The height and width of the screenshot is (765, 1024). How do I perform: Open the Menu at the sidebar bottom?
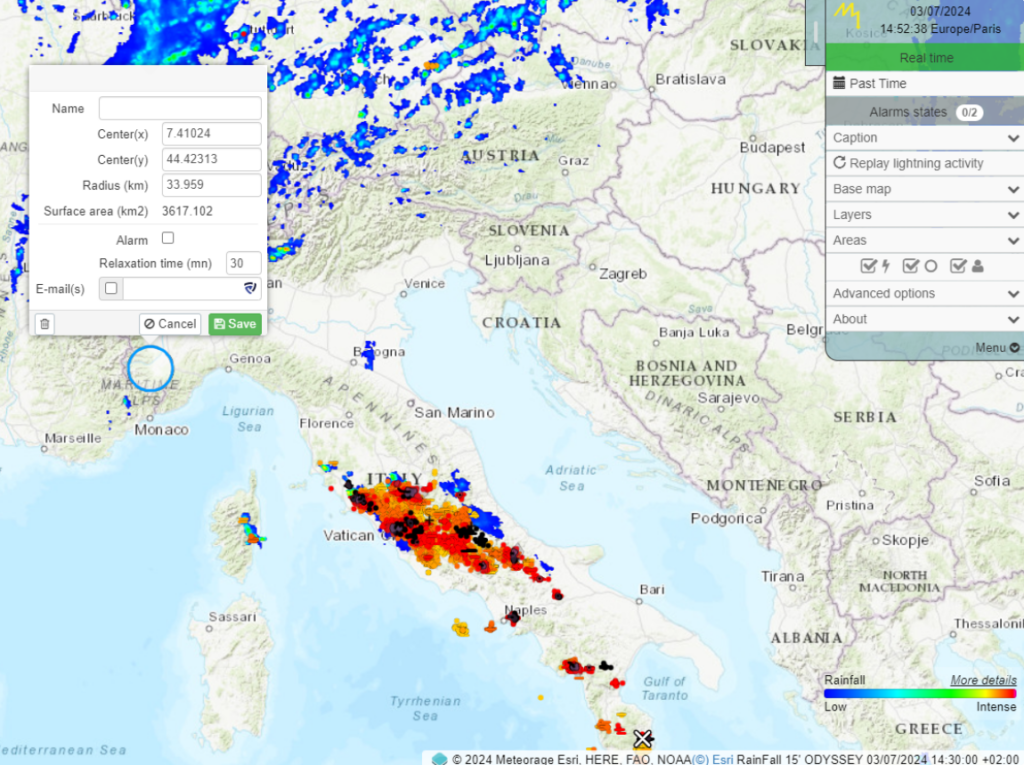coord(997,347)
